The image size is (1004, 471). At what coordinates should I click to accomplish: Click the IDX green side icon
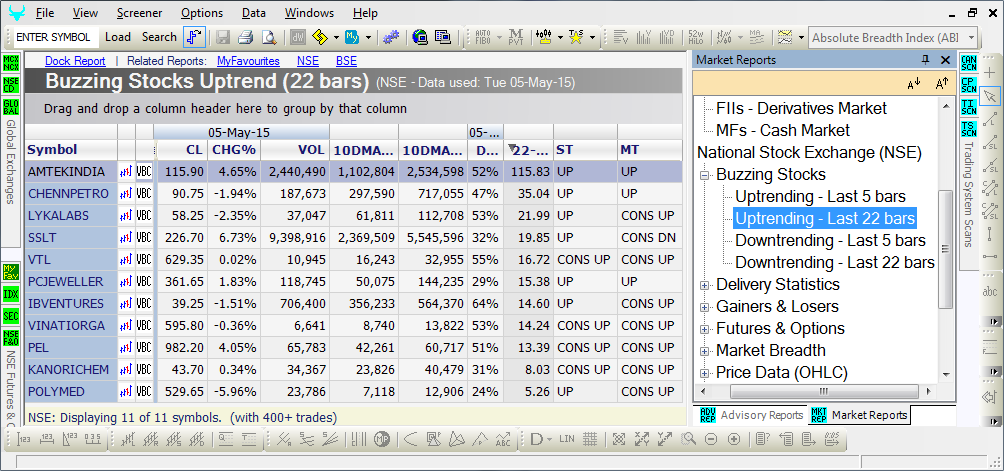11,294
